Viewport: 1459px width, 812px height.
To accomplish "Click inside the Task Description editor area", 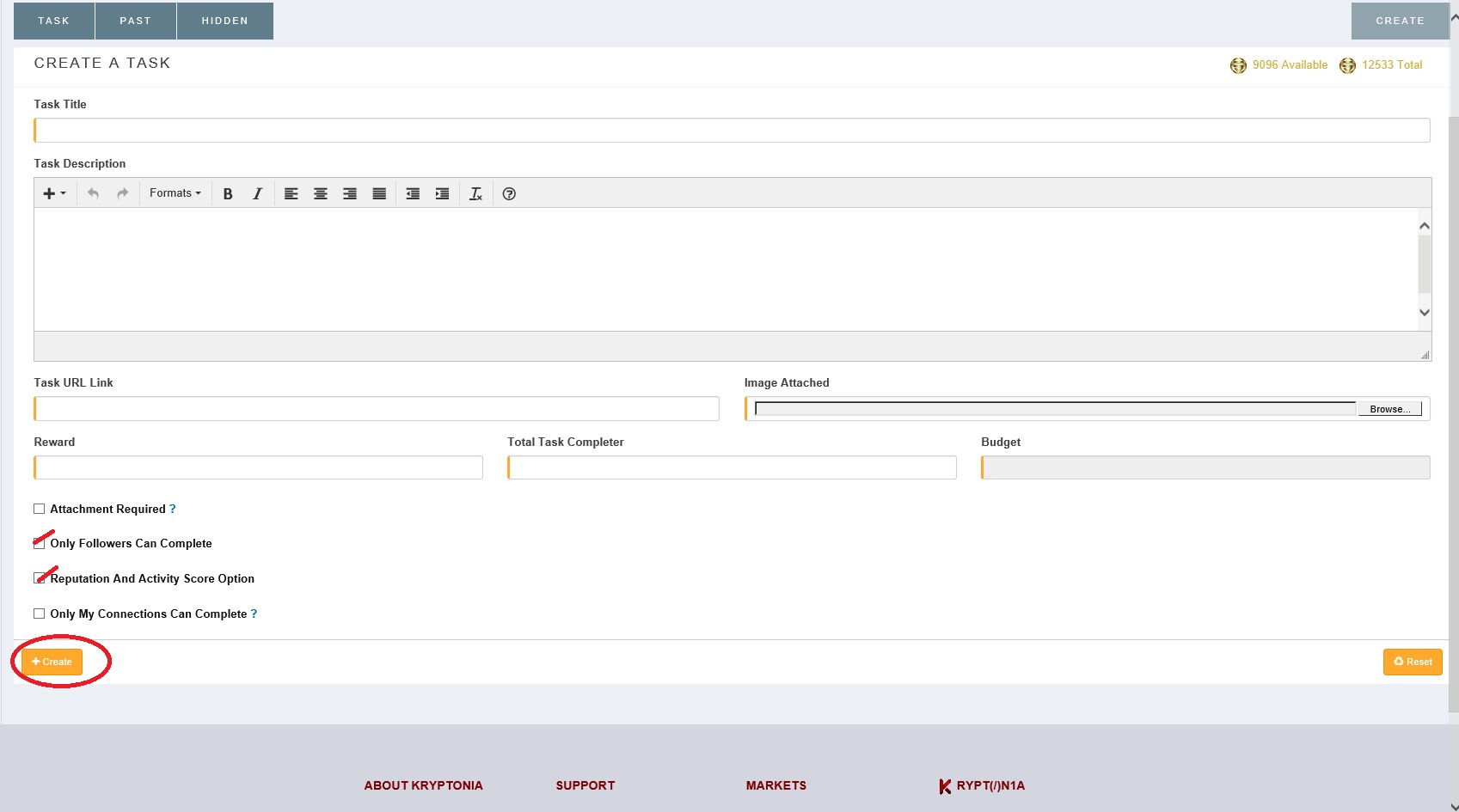I will click(x=726, y=269).
